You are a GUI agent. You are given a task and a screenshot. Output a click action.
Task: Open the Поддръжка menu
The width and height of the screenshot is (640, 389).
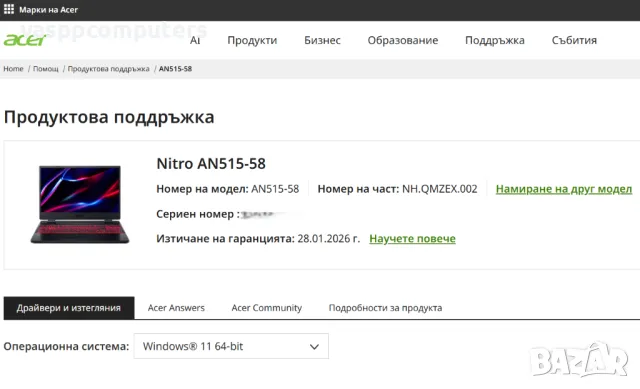495,40
